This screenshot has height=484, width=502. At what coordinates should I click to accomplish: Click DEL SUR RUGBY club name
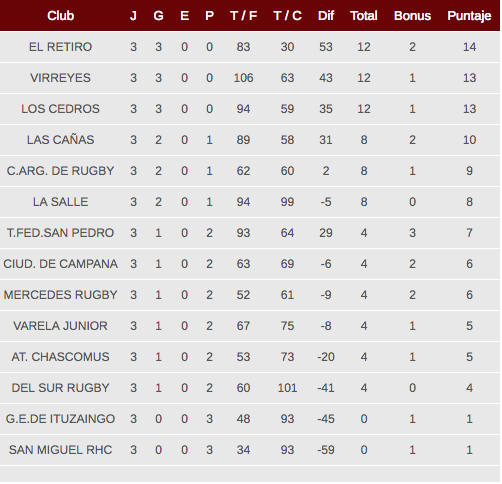point(60,388)
